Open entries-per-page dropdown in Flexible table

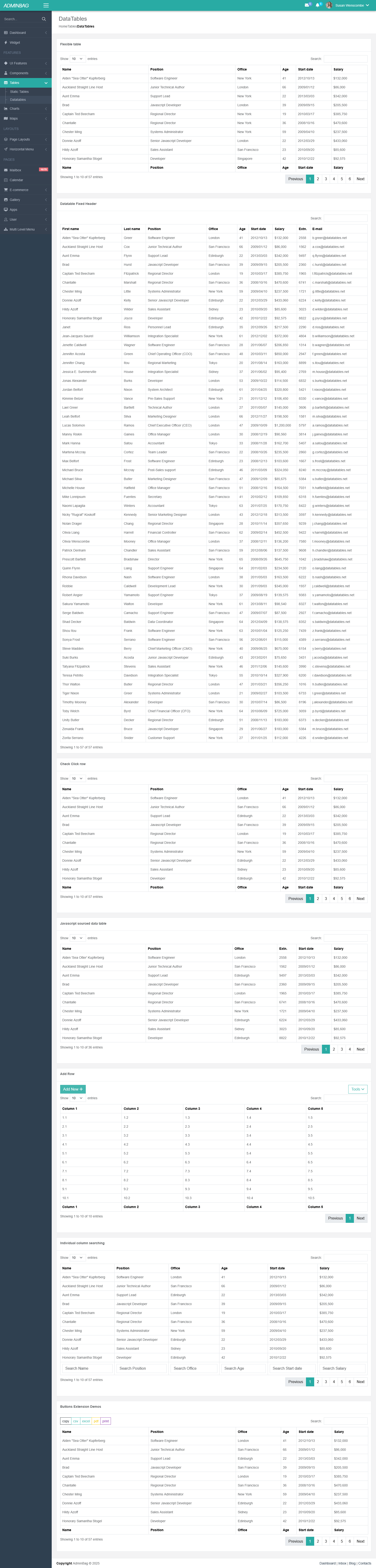(77, 59)
